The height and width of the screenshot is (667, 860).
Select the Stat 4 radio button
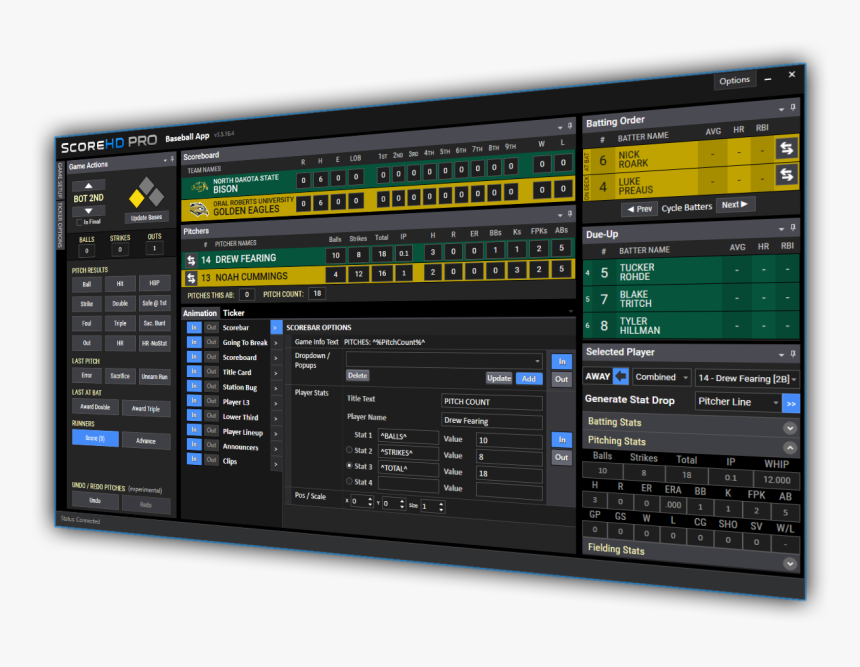point(350,482)
